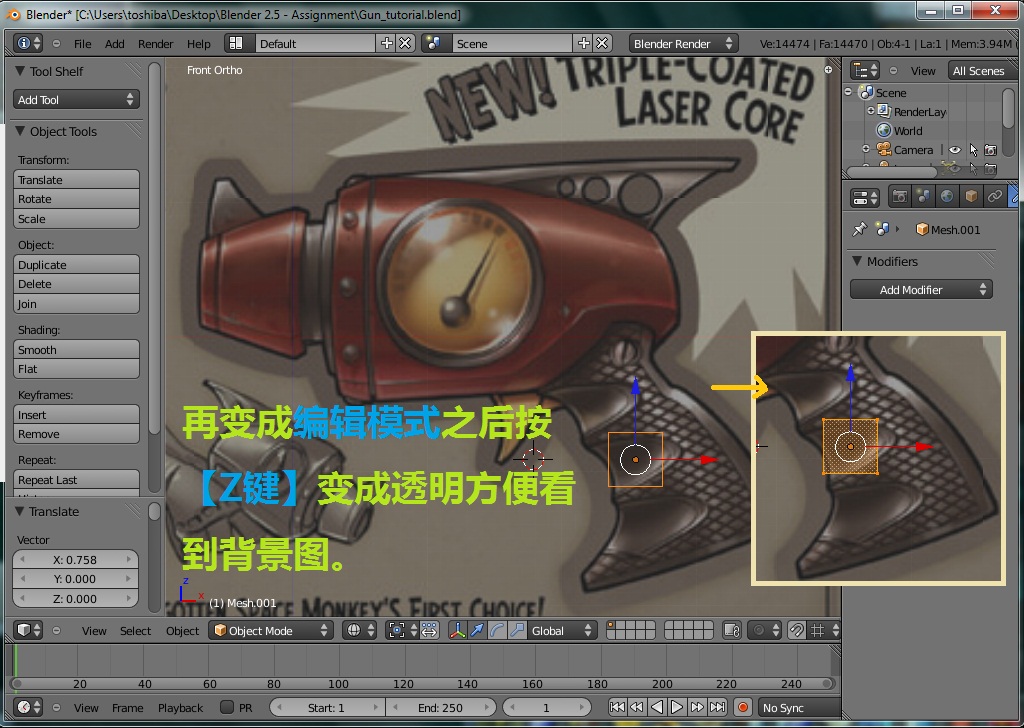This screenshot has width=1024, height=728.
Task: Switch to the Object properties cube tab
Action: tap(971, 196)
